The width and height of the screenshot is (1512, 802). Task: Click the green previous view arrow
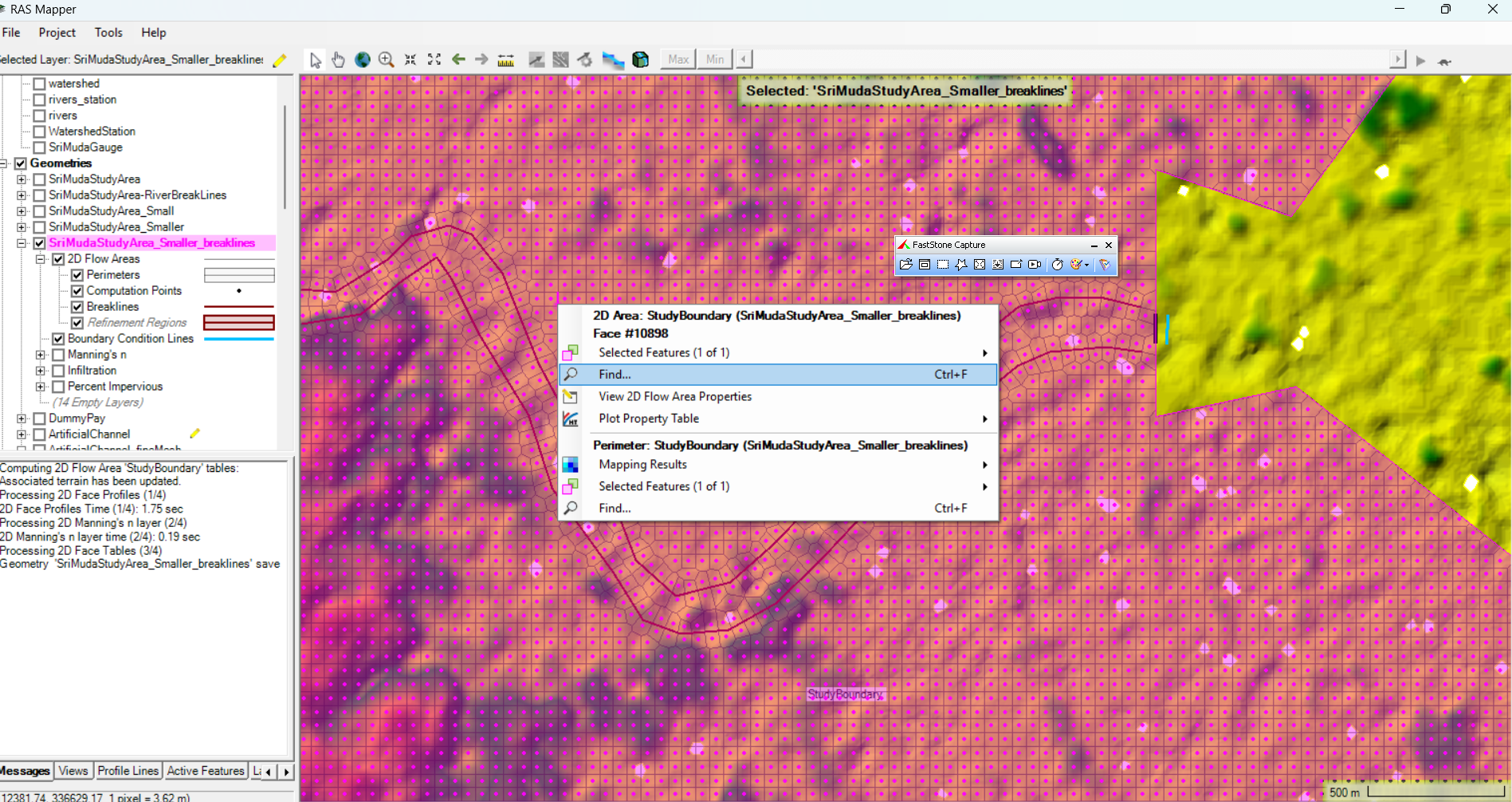click(458, 60)
